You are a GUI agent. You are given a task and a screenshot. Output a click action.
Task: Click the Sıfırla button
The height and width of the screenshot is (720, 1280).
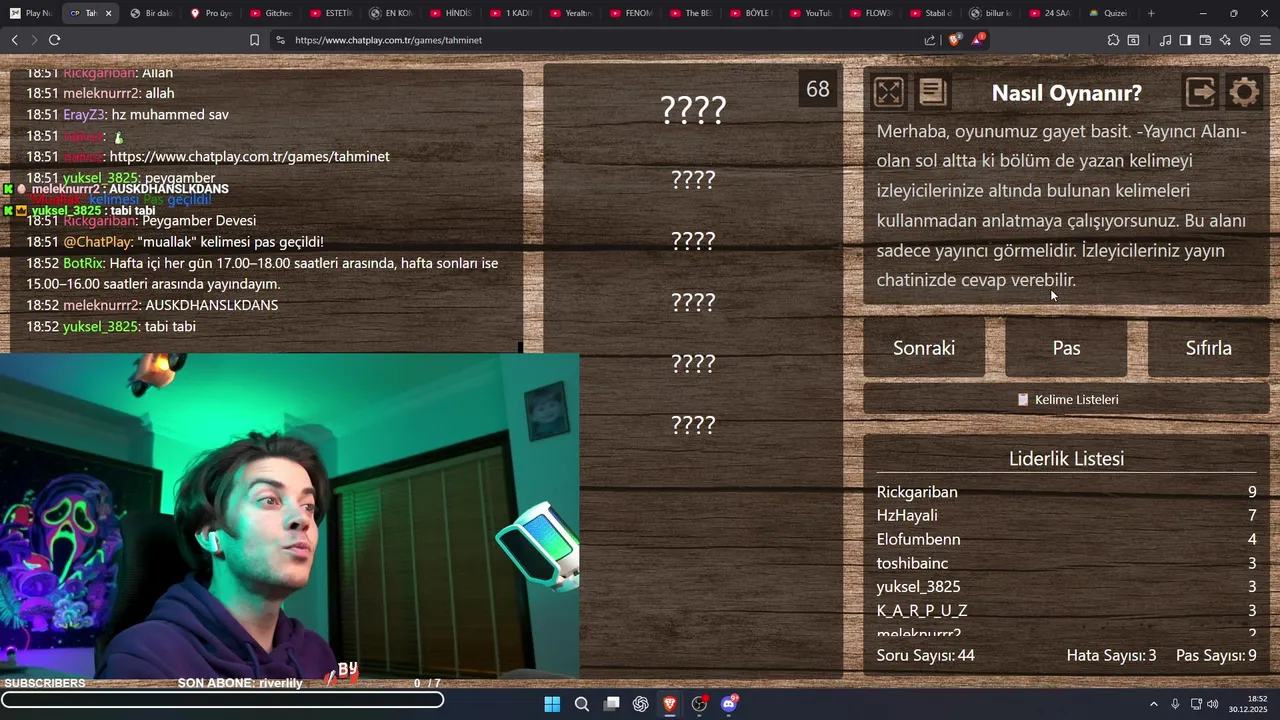click(1208, 348)
